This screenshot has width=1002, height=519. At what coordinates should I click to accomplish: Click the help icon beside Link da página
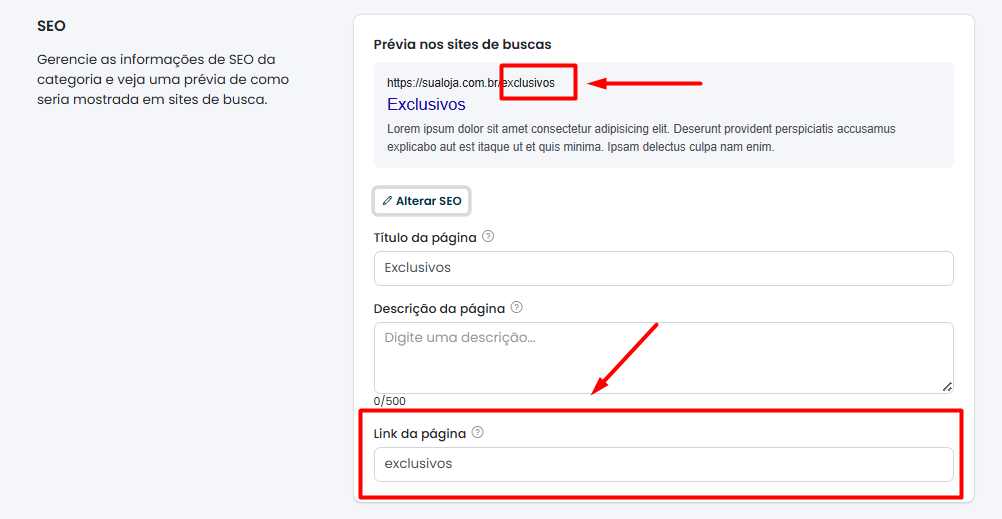point(478,433)
